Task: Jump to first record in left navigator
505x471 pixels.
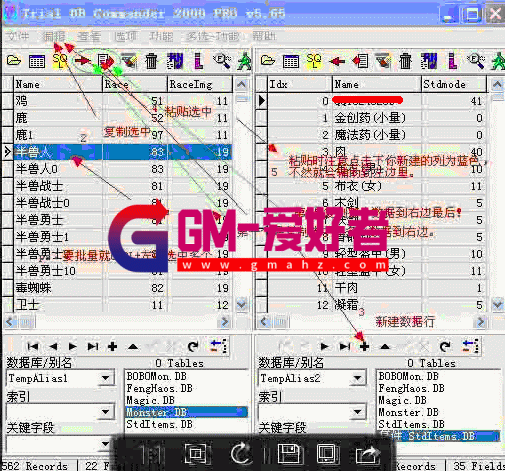Action: point(33,347)
